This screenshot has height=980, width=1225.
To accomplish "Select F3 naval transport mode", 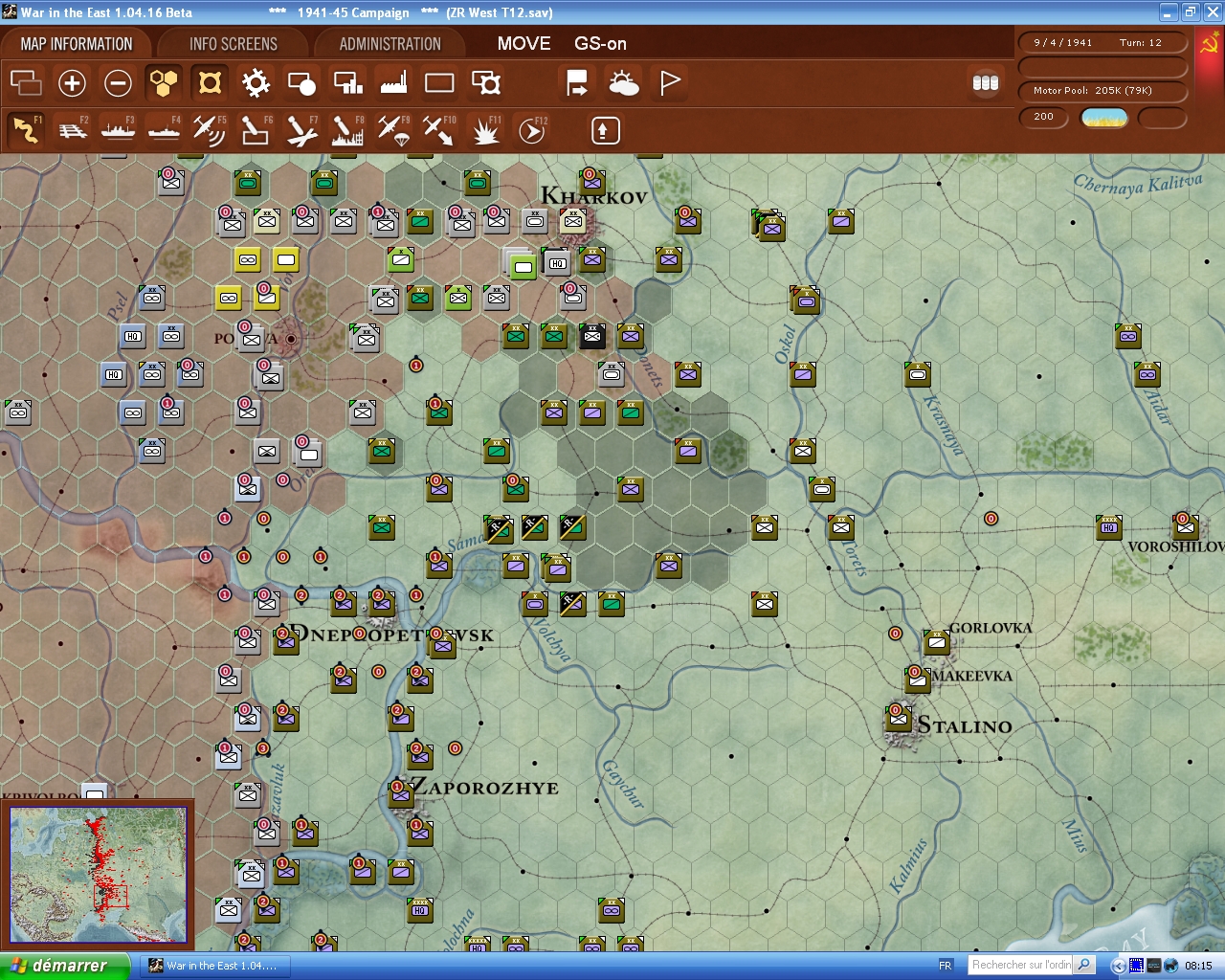I will coord(118,129).
